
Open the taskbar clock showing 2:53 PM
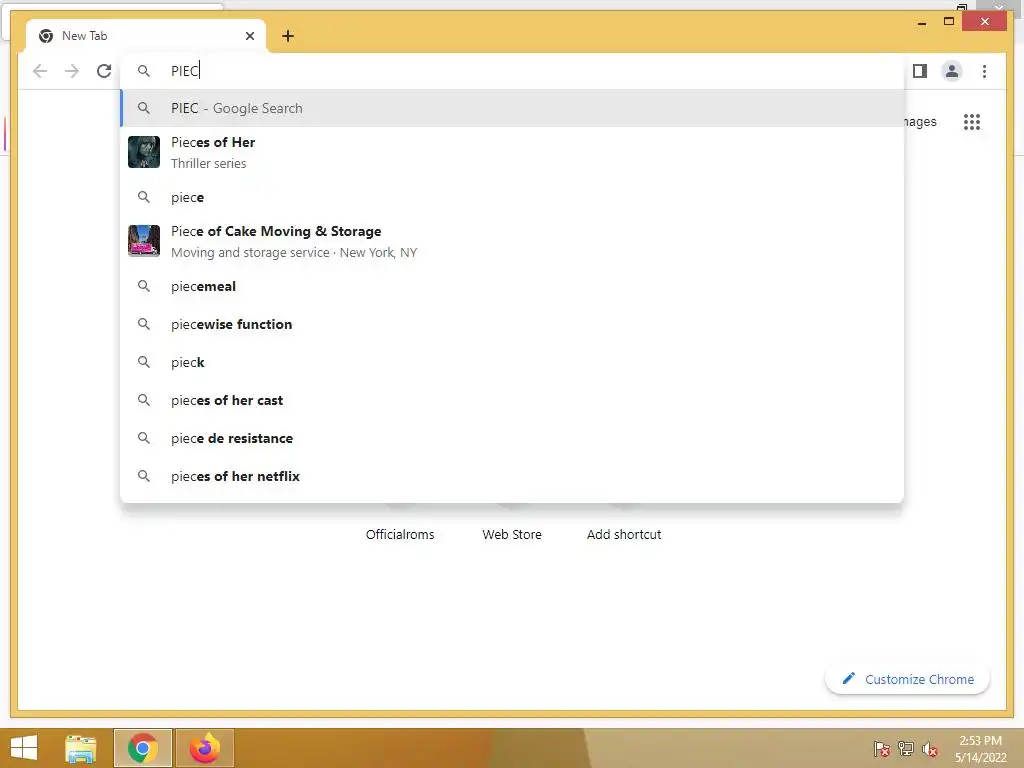pyautogui.click(x=980, y=748)
